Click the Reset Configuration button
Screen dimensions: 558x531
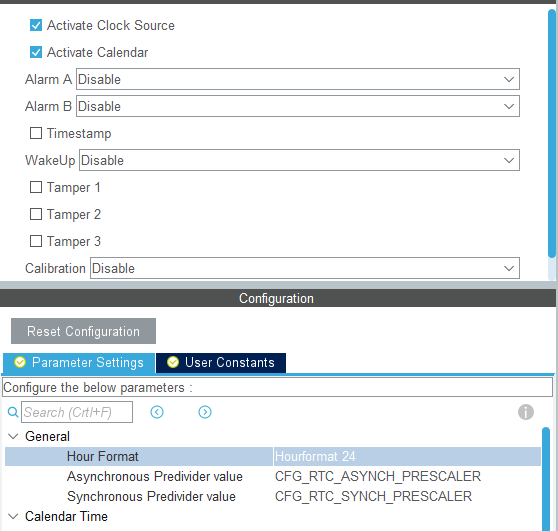83,331
